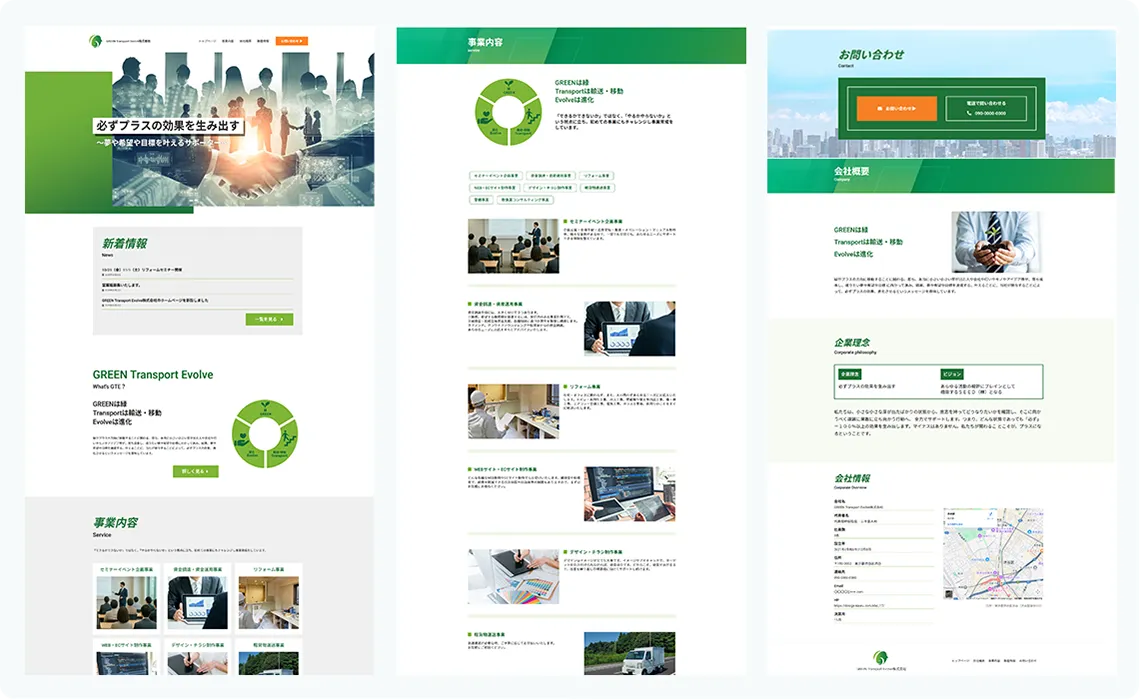
Task: Select the WEB・ECサイト制作事業 tag chip
Action: point(494,188)
